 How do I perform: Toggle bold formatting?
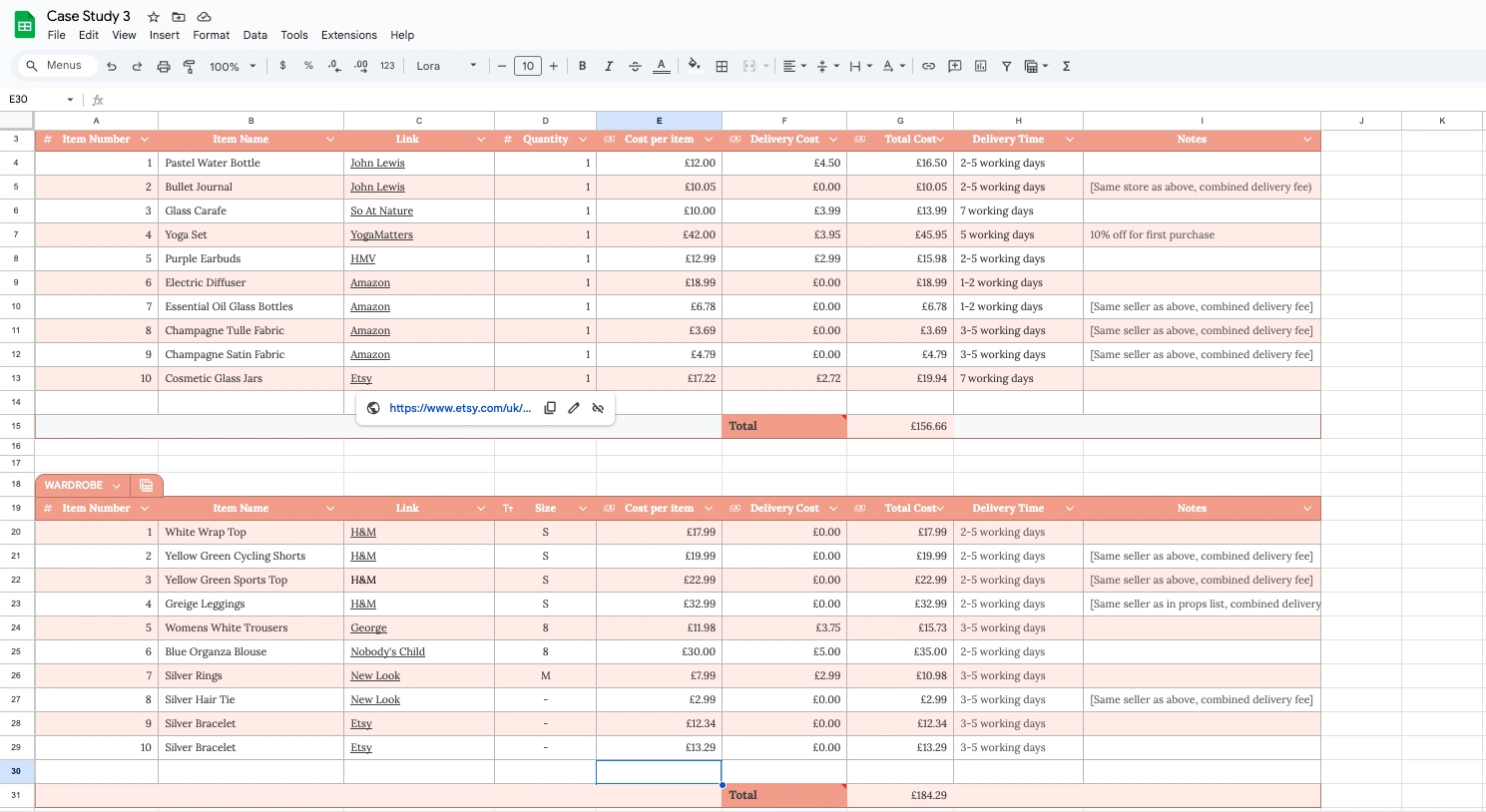click(583, 66)
